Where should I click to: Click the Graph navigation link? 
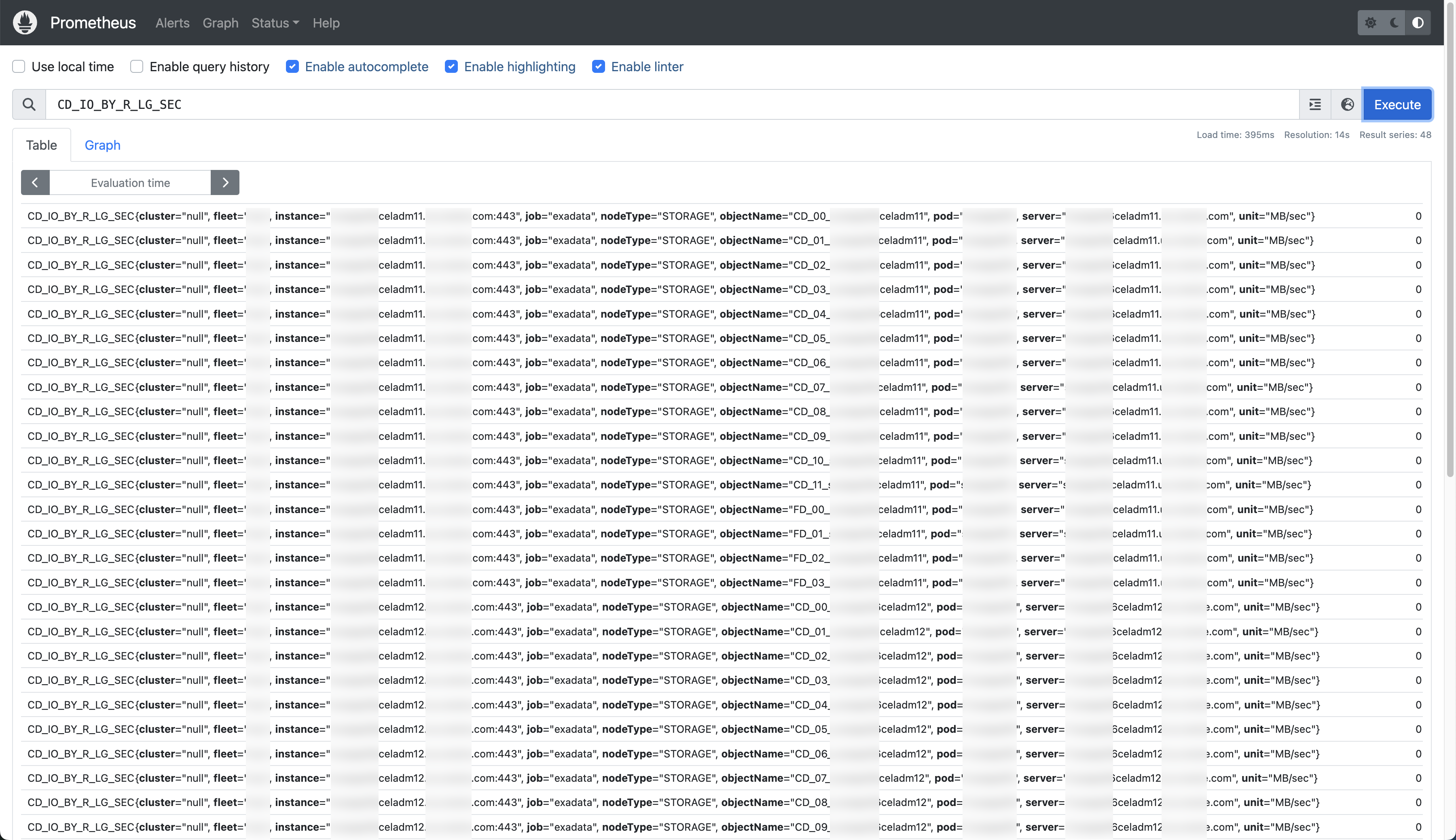pos(221,23)
